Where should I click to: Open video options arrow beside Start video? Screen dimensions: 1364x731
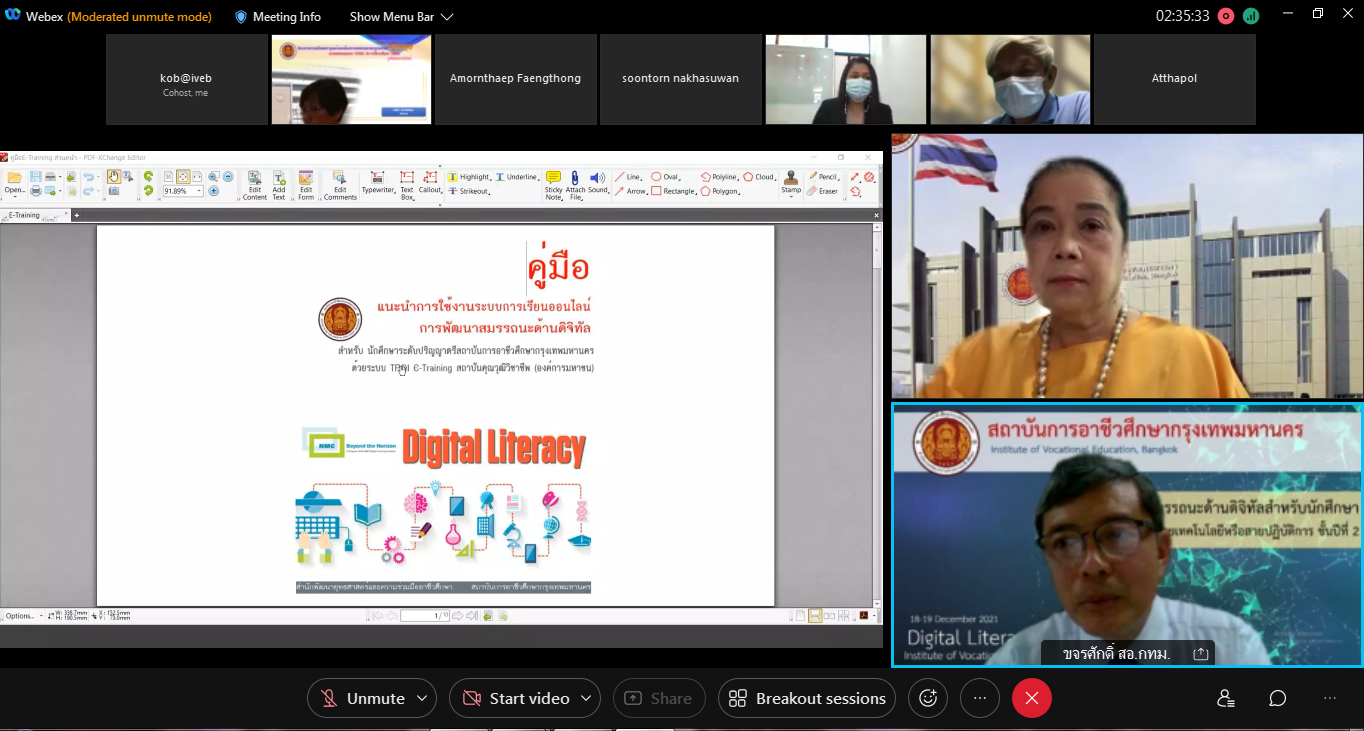[x=585, y=698]
